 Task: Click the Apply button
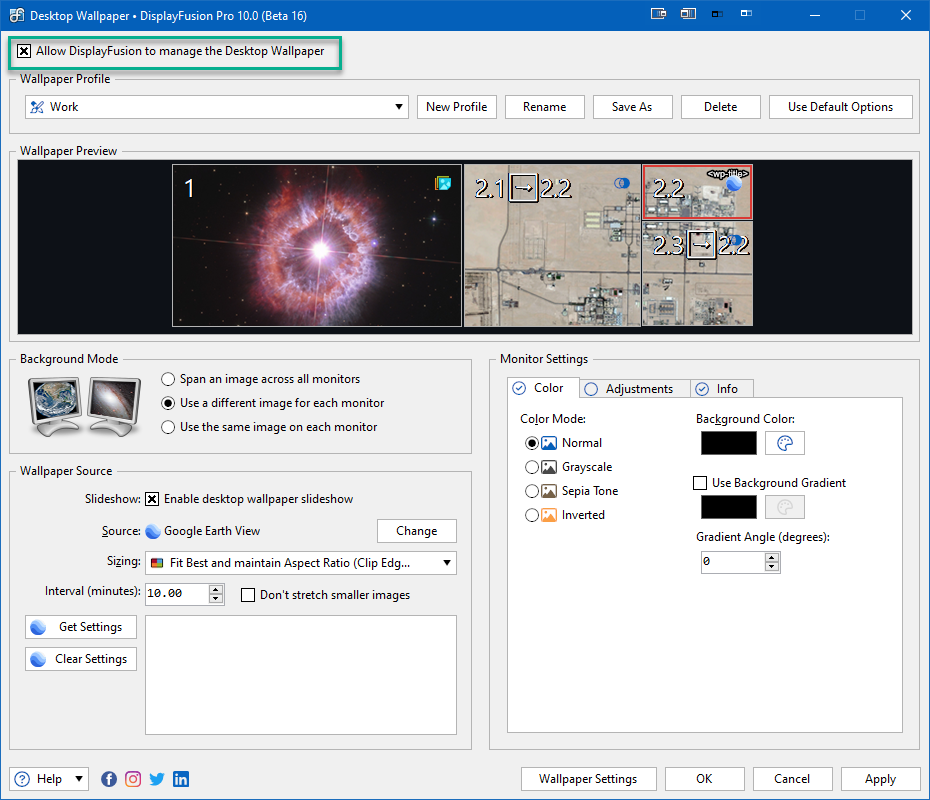point(881,779)
